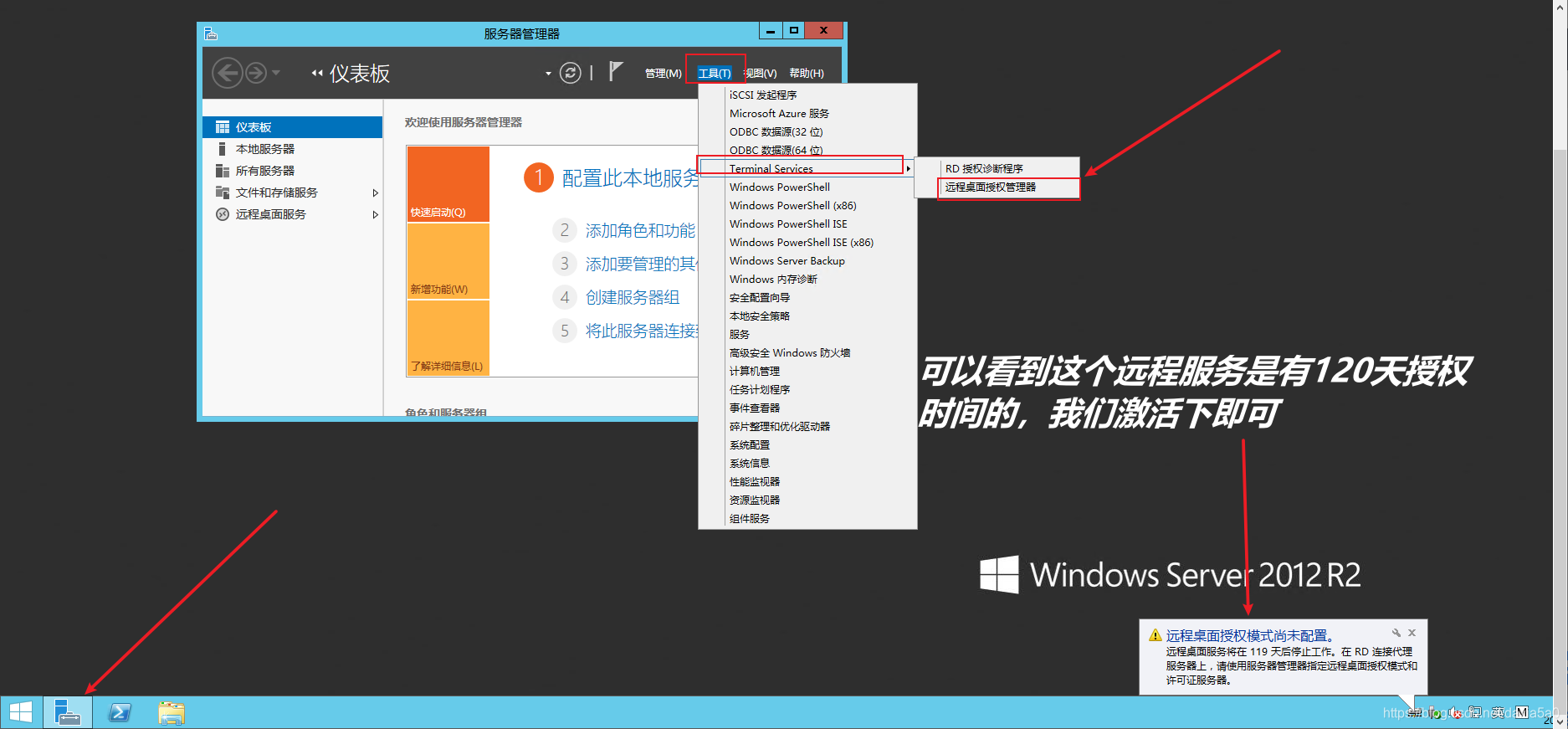Viewport: 1568px width, 729px height.
Task: Click the Terminal Services submenu arrow
Action: coord(908,169)
